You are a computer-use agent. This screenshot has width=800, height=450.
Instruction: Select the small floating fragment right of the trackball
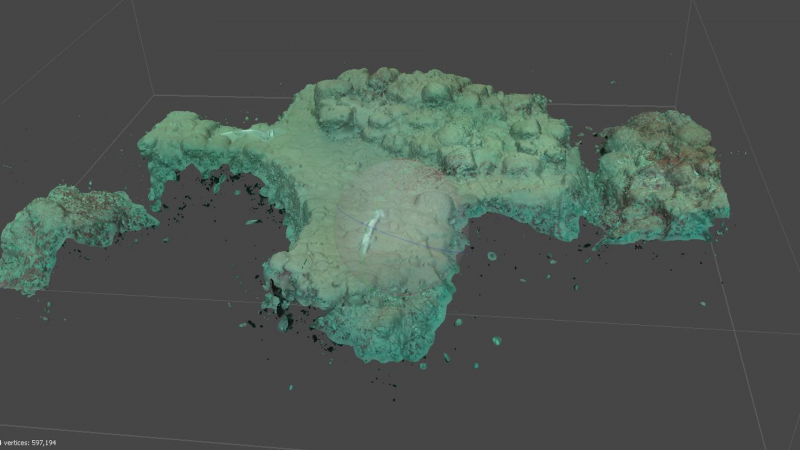point(492,256)
